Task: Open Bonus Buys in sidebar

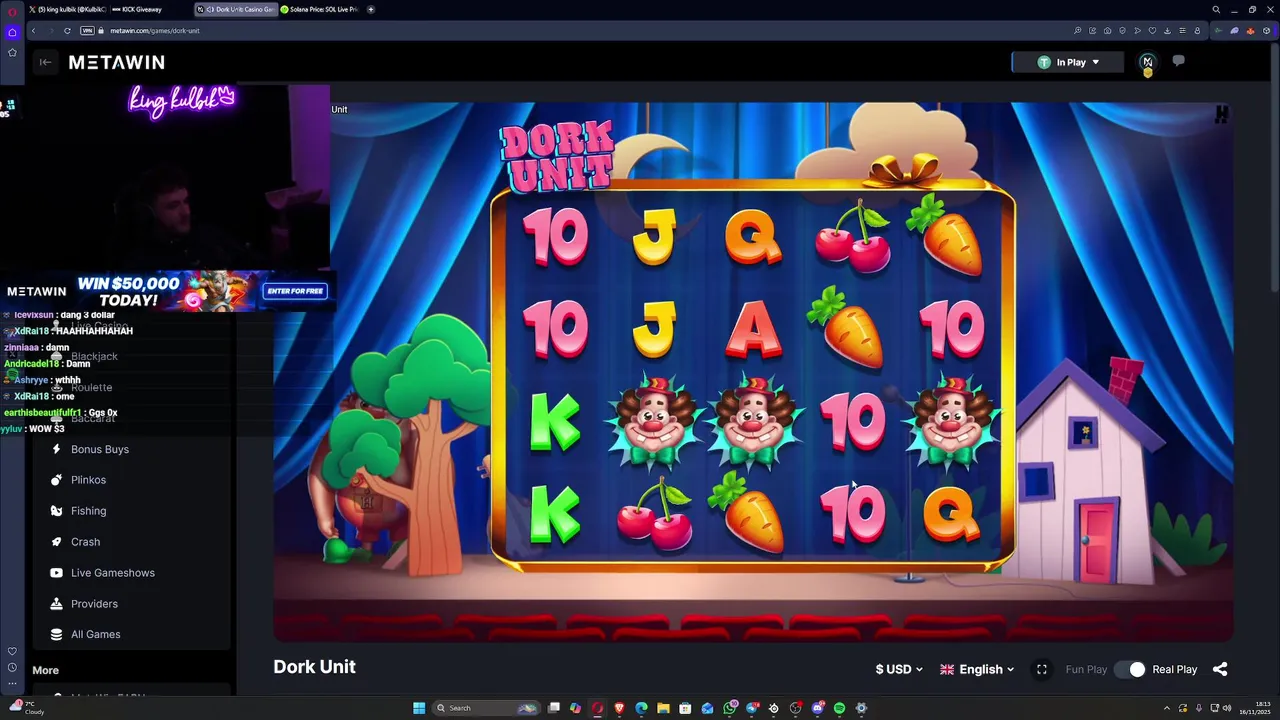Action: (x=100, y=449)
